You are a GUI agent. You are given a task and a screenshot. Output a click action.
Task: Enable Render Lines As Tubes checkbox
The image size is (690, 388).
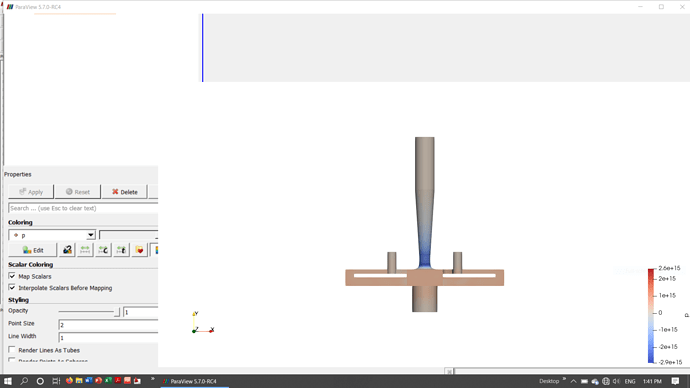[x=12, y=350]
